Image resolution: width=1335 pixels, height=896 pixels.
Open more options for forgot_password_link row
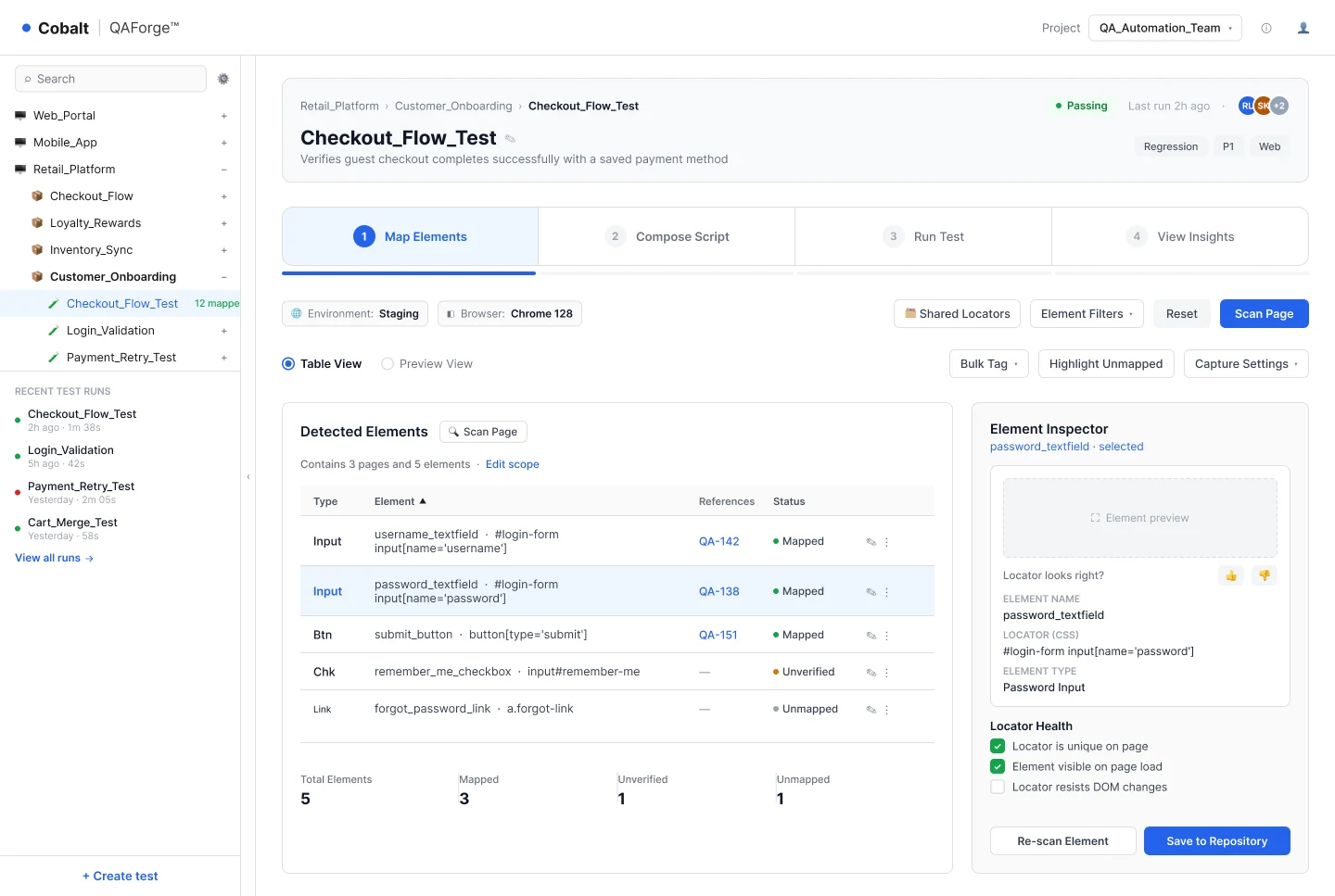(886, 710)
